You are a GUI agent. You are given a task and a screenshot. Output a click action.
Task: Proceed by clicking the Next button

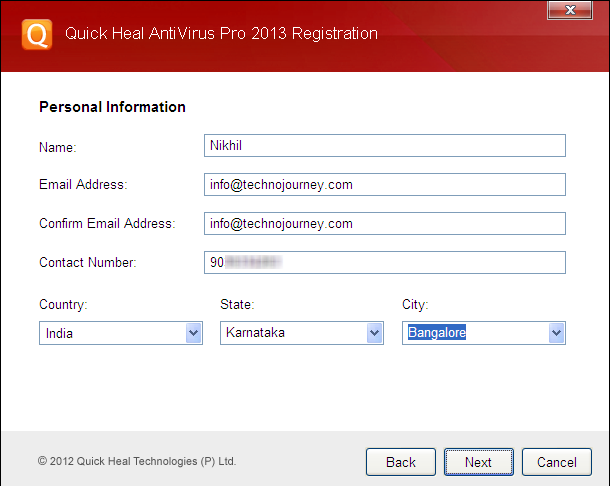point(479,462)
